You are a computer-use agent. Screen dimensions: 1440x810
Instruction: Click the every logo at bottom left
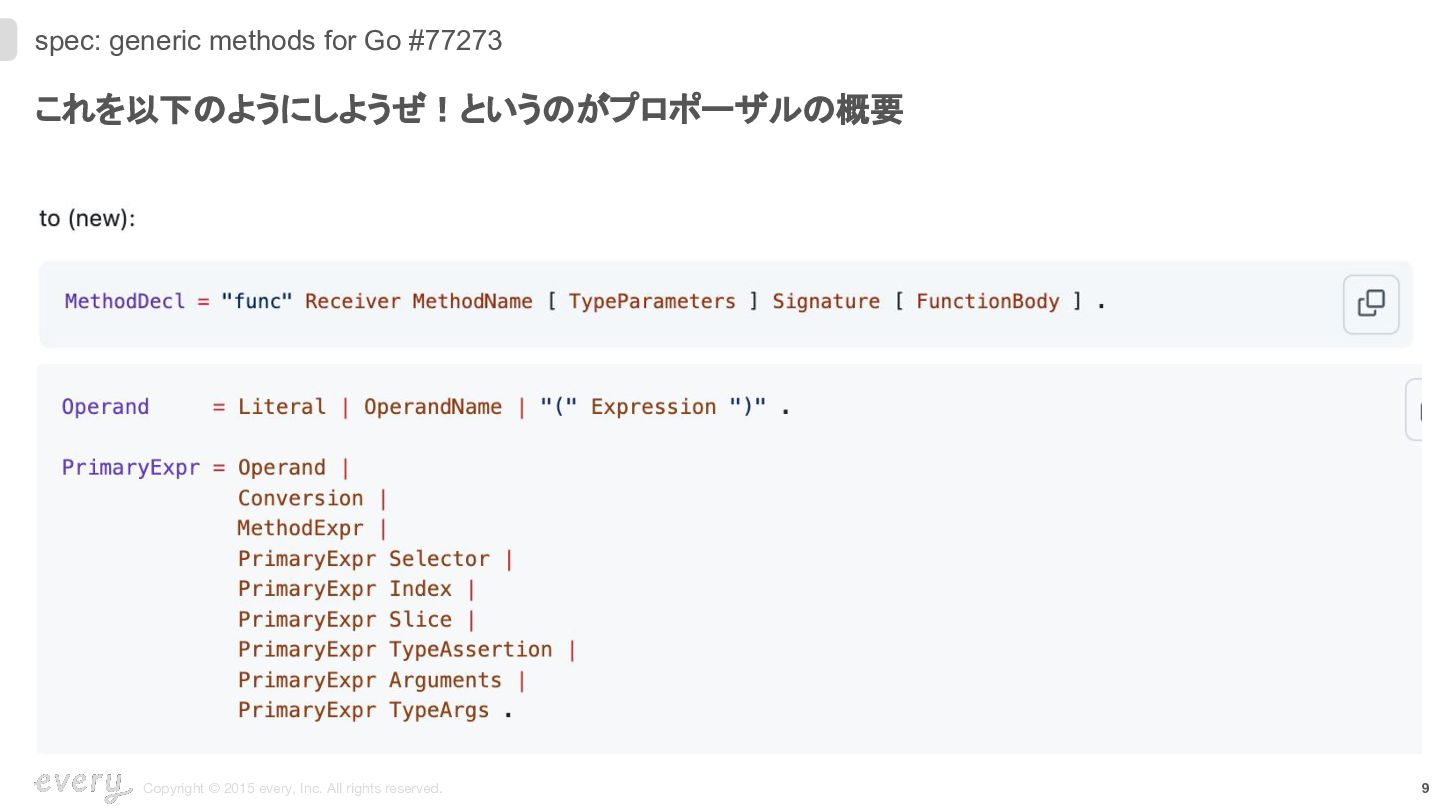point(82,785)
